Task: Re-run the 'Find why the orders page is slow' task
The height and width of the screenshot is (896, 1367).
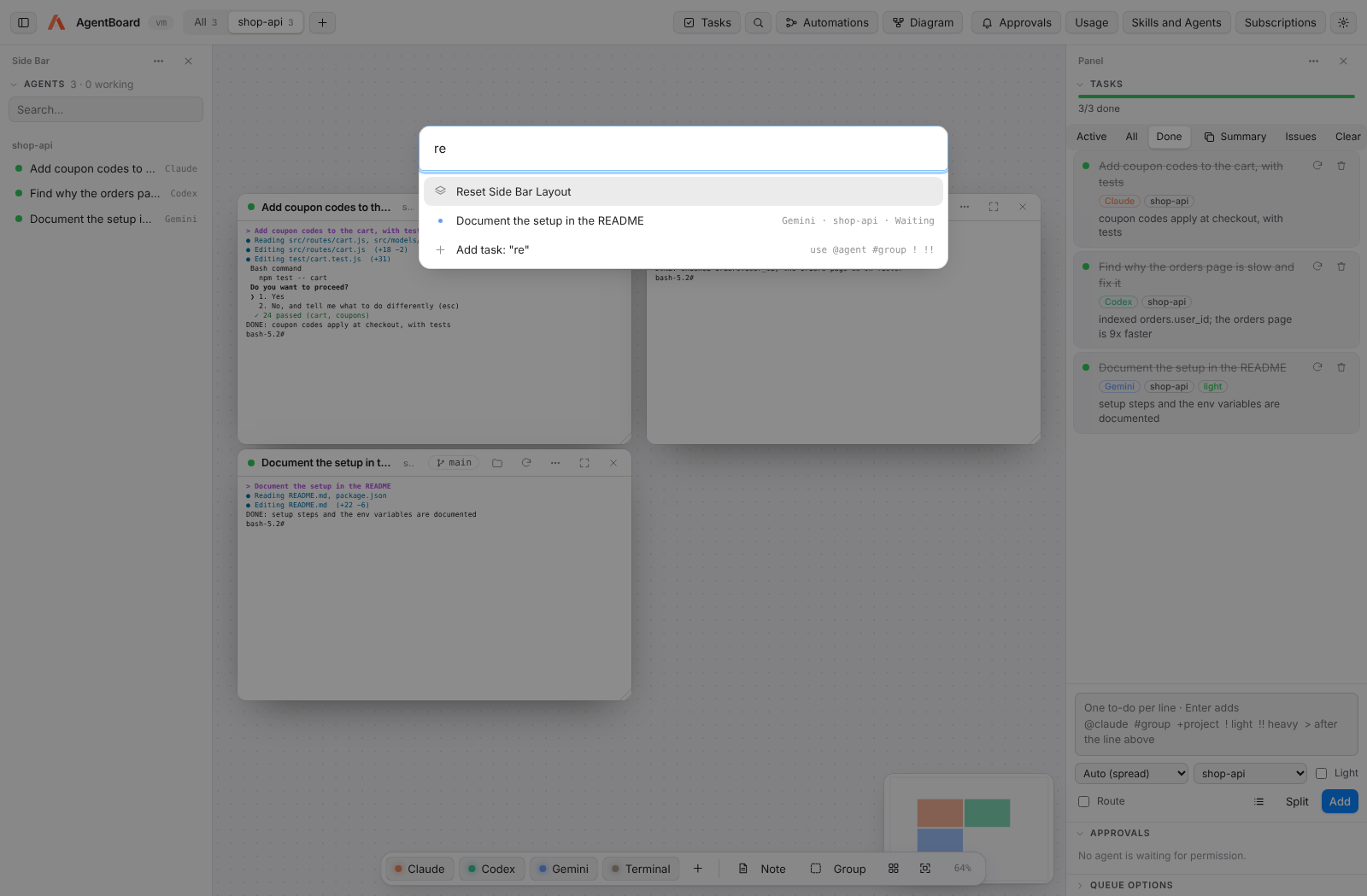Action: click(1317, 266)
